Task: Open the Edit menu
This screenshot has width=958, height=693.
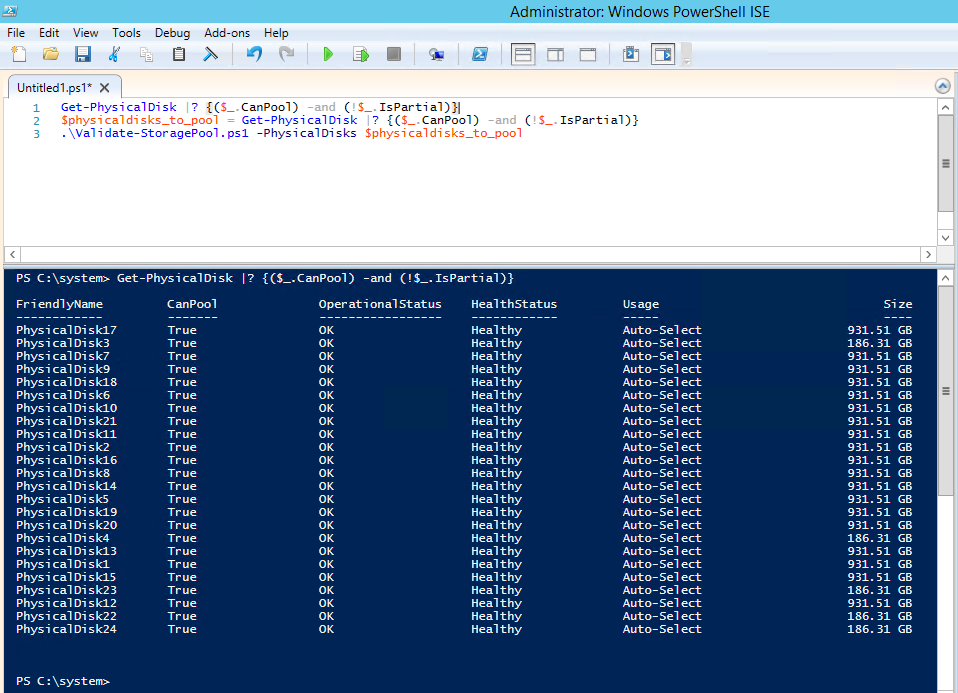Action: pos(49,33)
